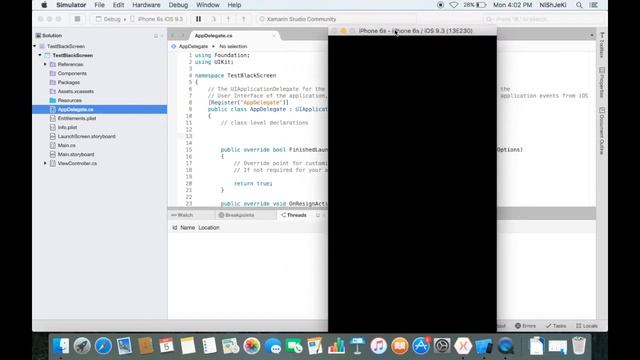Open FaceTime from the Dock
Viewport: 640px width, 360px height.
(x=294, y=346)
